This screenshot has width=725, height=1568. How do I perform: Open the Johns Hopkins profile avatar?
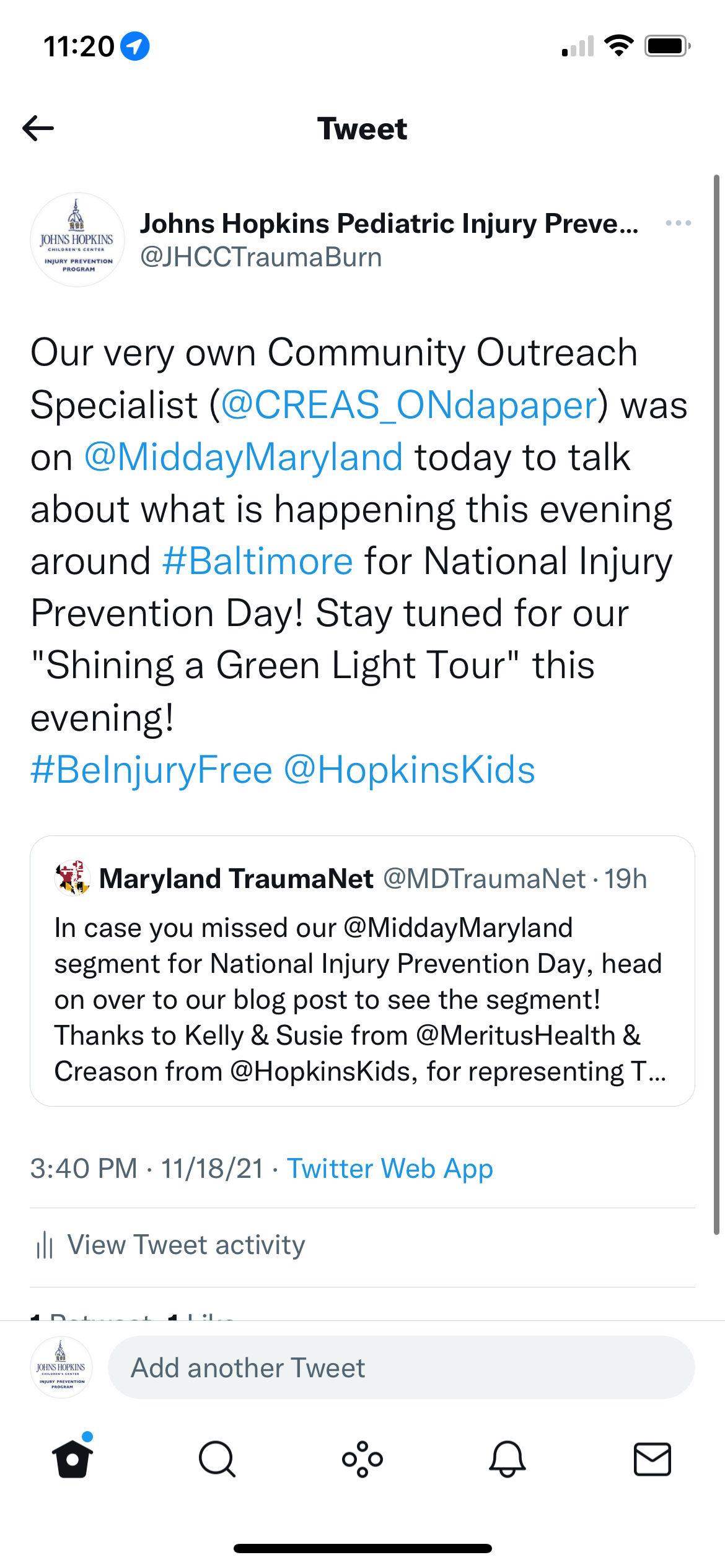pyautogui.click(x=77, y=240)
